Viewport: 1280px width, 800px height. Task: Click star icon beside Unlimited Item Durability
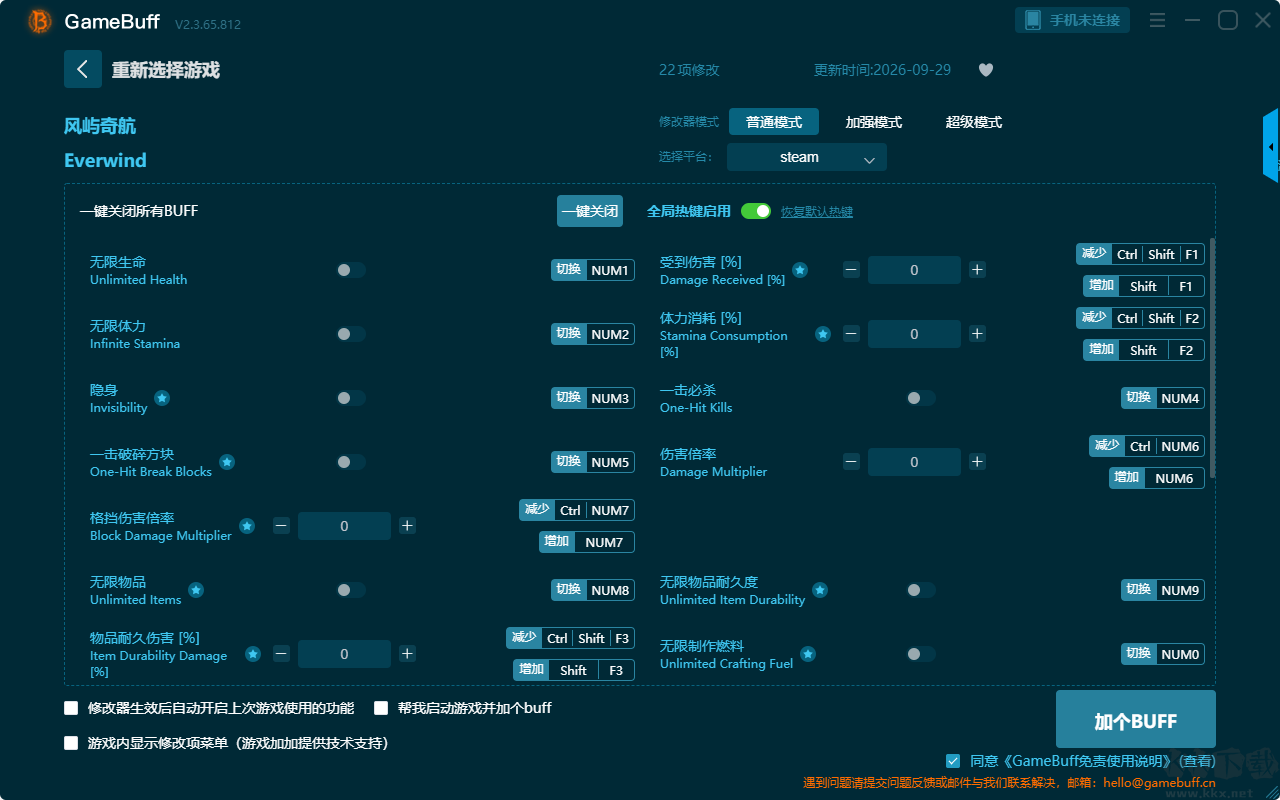(820, 590)
